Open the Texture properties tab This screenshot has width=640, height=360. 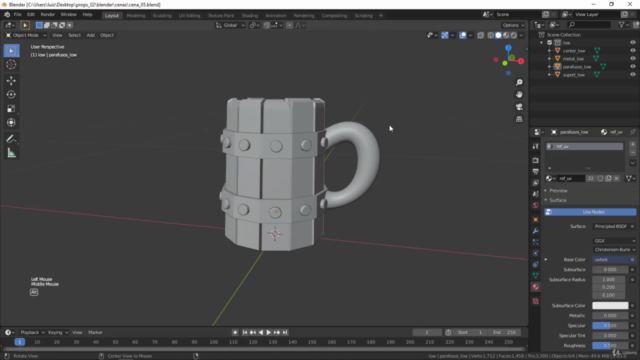click(x=536, y=301)
